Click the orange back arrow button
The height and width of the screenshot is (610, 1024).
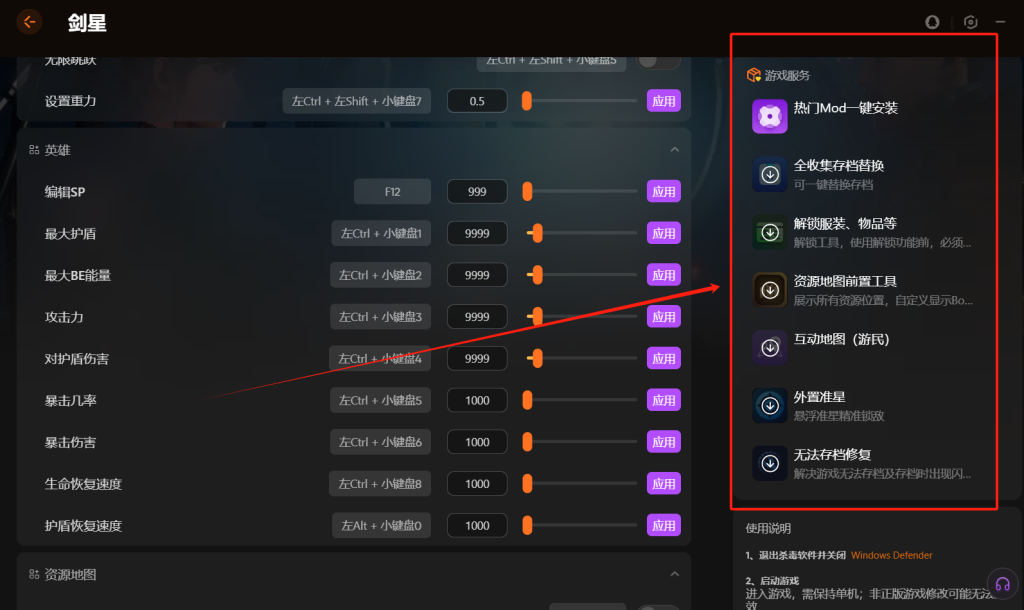click(29, 22)
